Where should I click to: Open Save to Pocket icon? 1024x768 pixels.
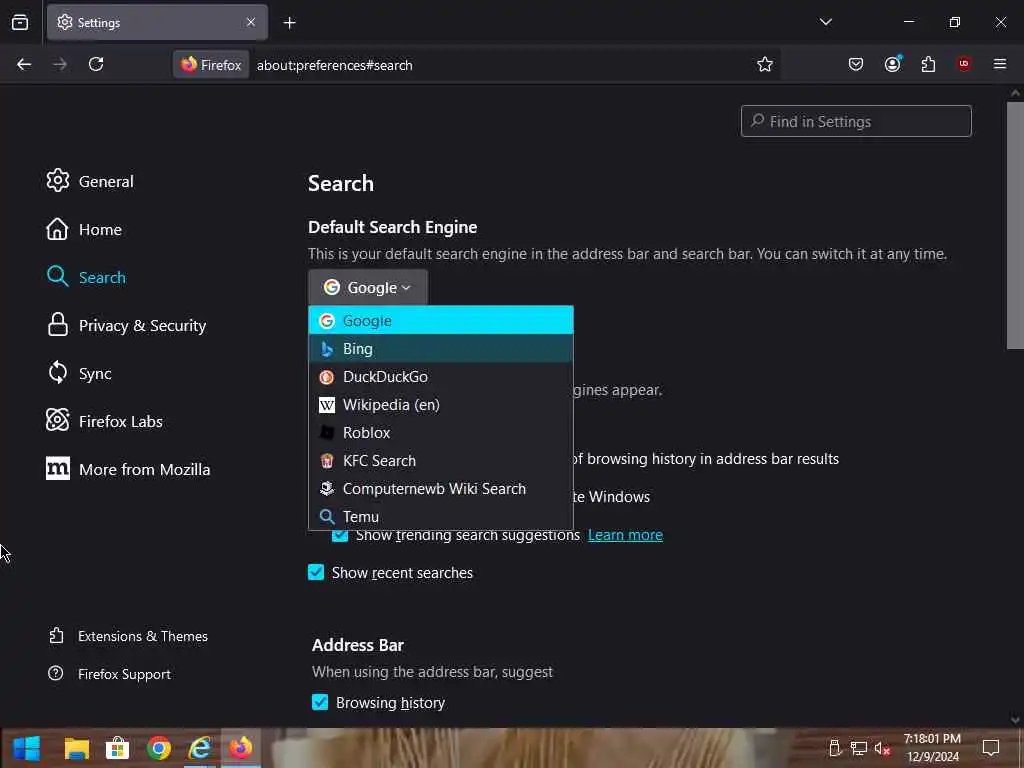pyautogui.click(x=856, y=64)
